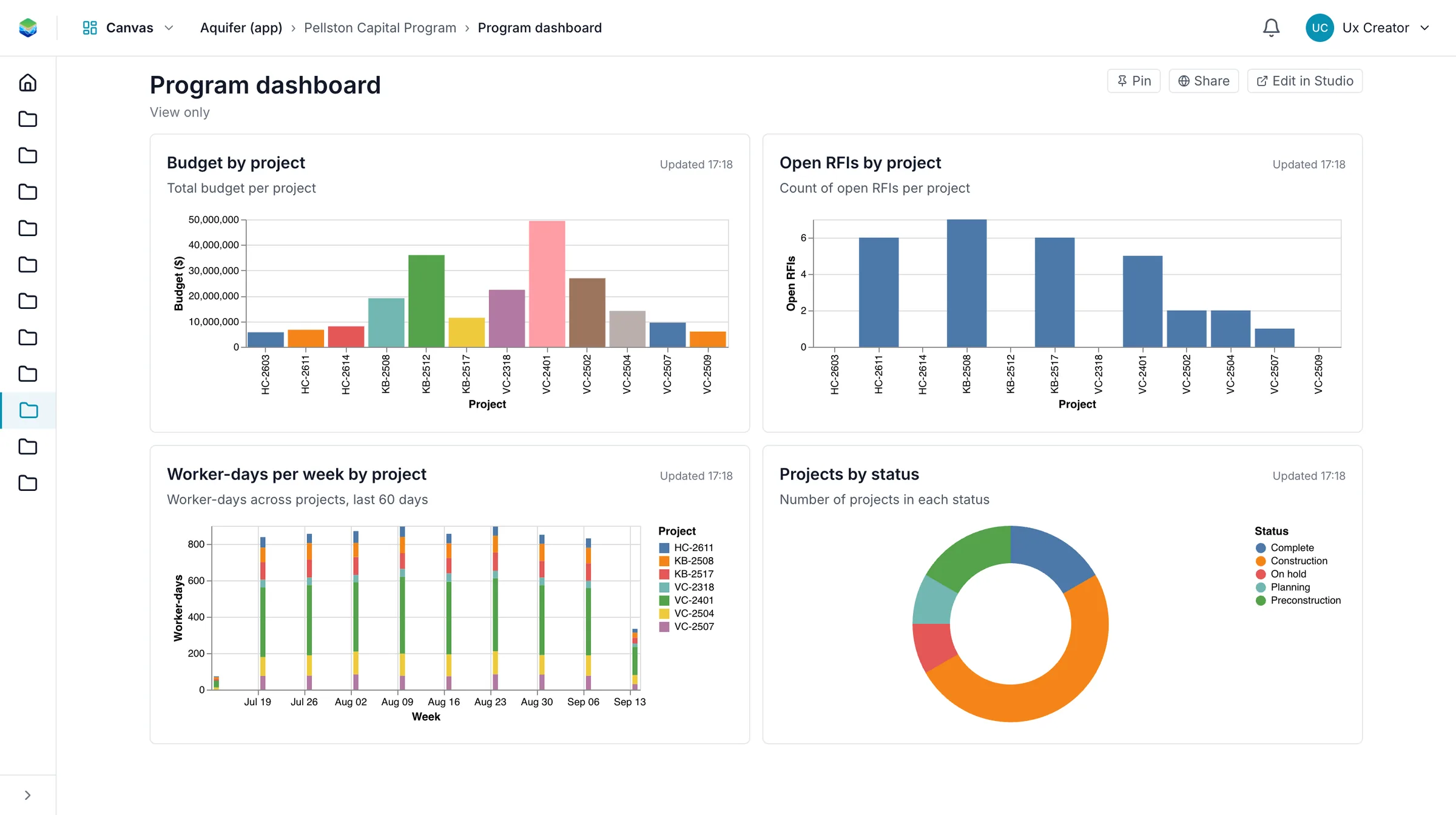Click the Program dashboard breadcrumb

pos(539,28)
